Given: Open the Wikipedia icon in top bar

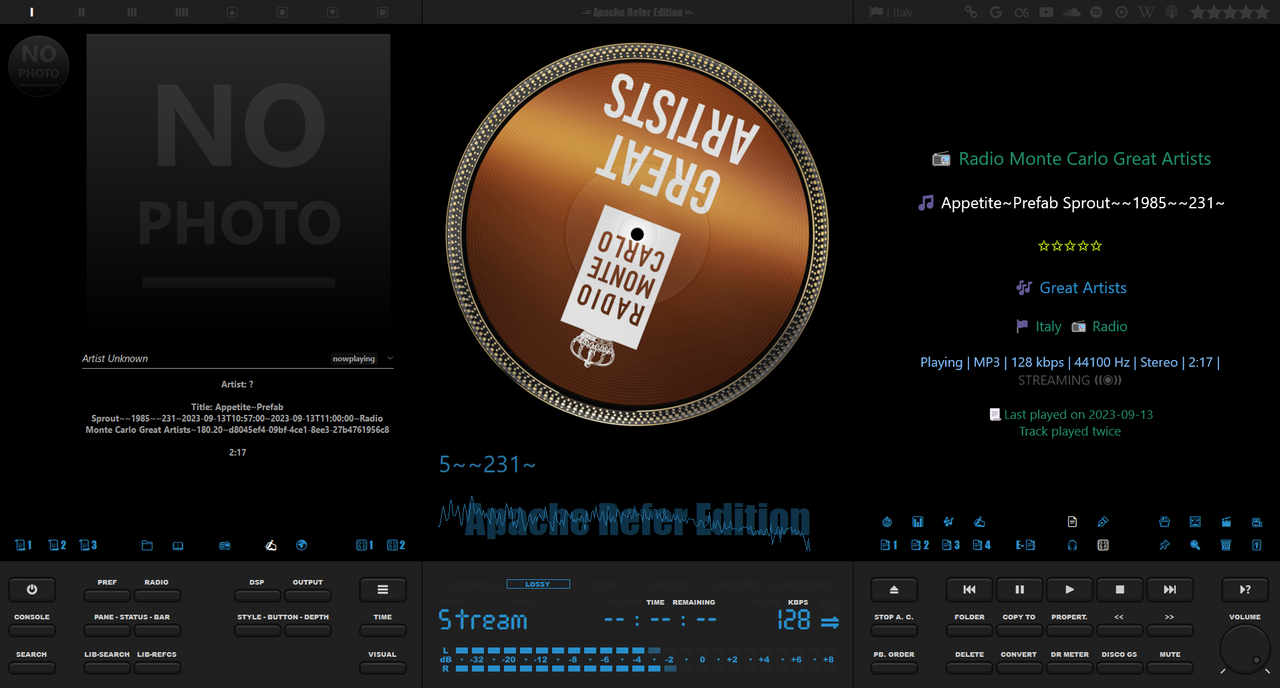Looking at the screenshot, I should pos(1146,12).
